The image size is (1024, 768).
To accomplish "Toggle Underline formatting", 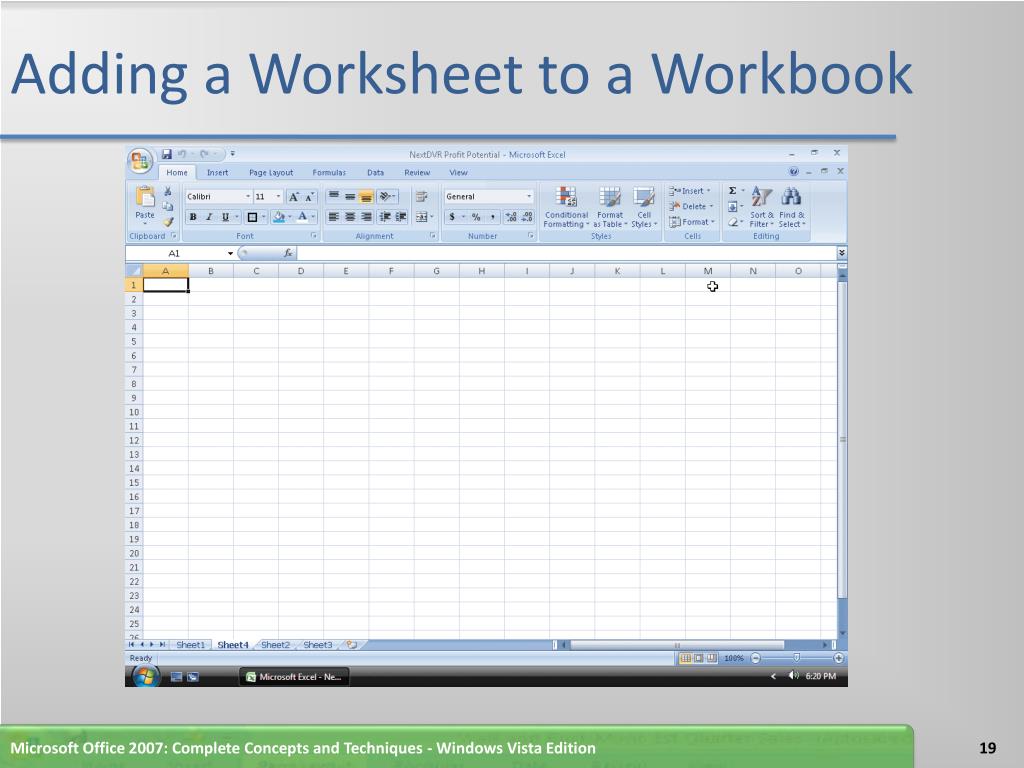I will [225, 217].
